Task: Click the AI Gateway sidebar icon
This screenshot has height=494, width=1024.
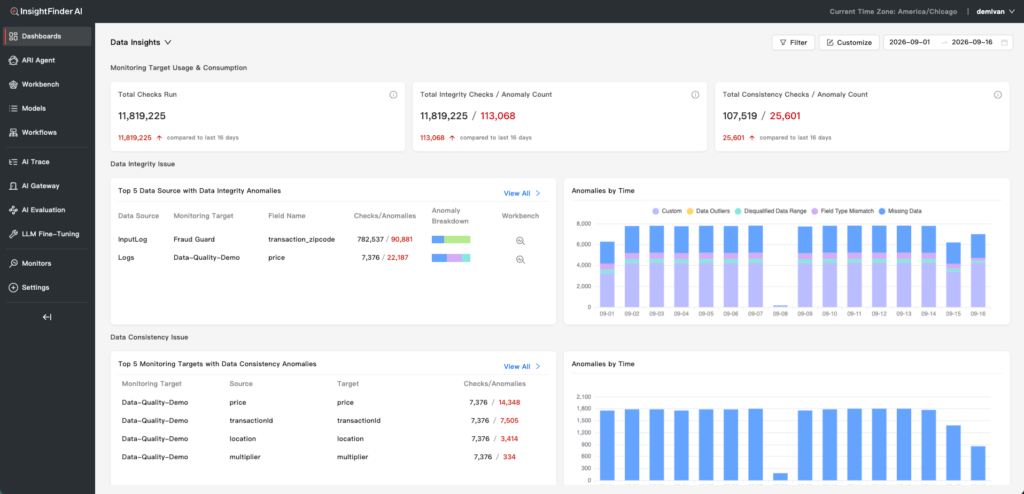Action: tap(12, 186)
